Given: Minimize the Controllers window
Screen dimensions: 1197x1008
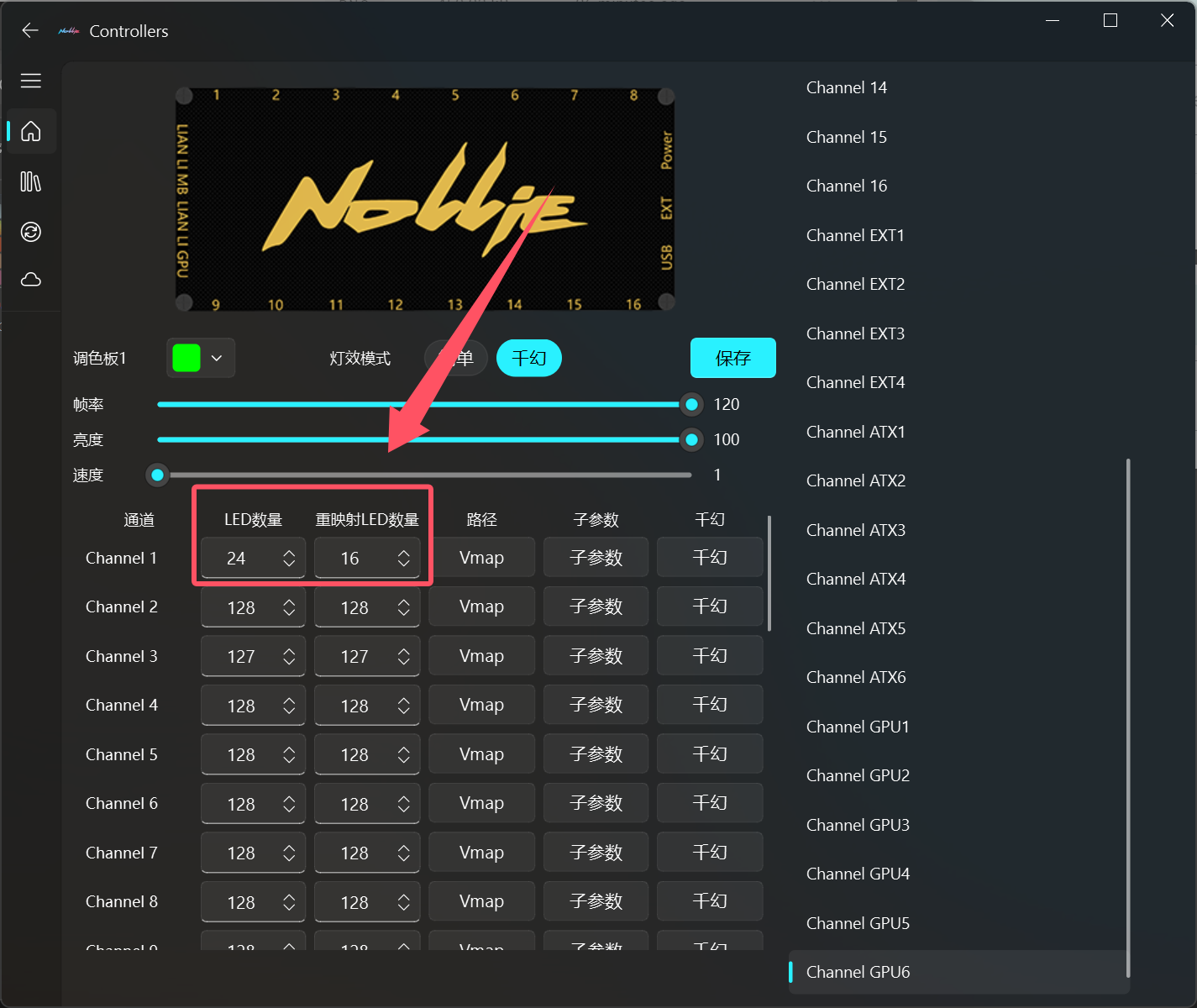Looking at the screenshot, I should pyautogui.click(x=1053, y=20).
